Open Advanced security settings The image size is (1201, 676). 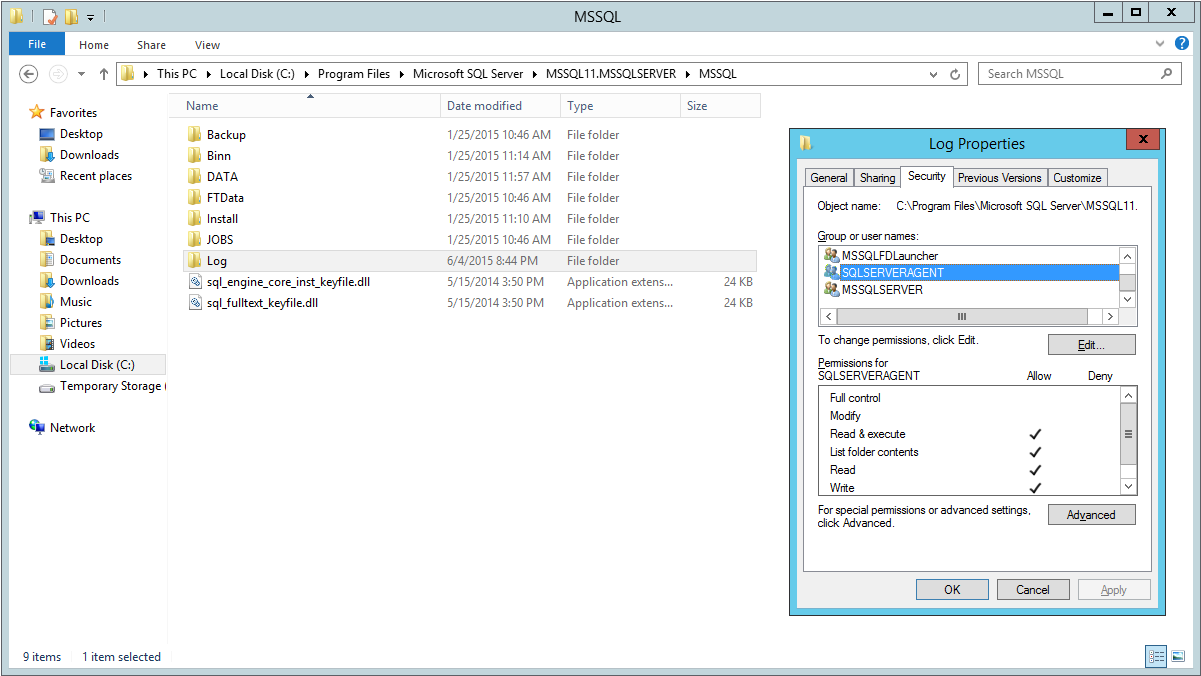[1091, 514]
